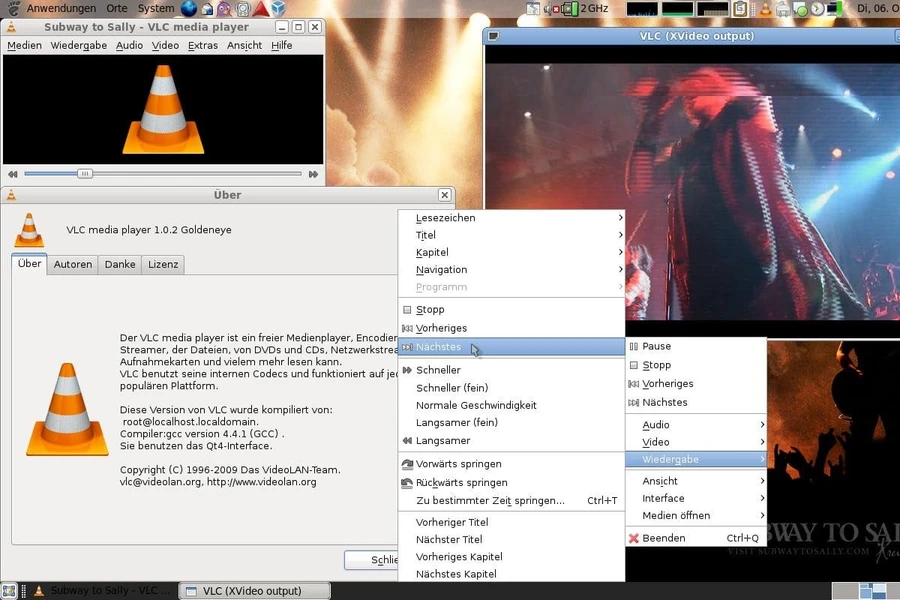Launch VirtualBox blue cube icon
The height and width of the screenshot is (600, 900).
point(278,8)
